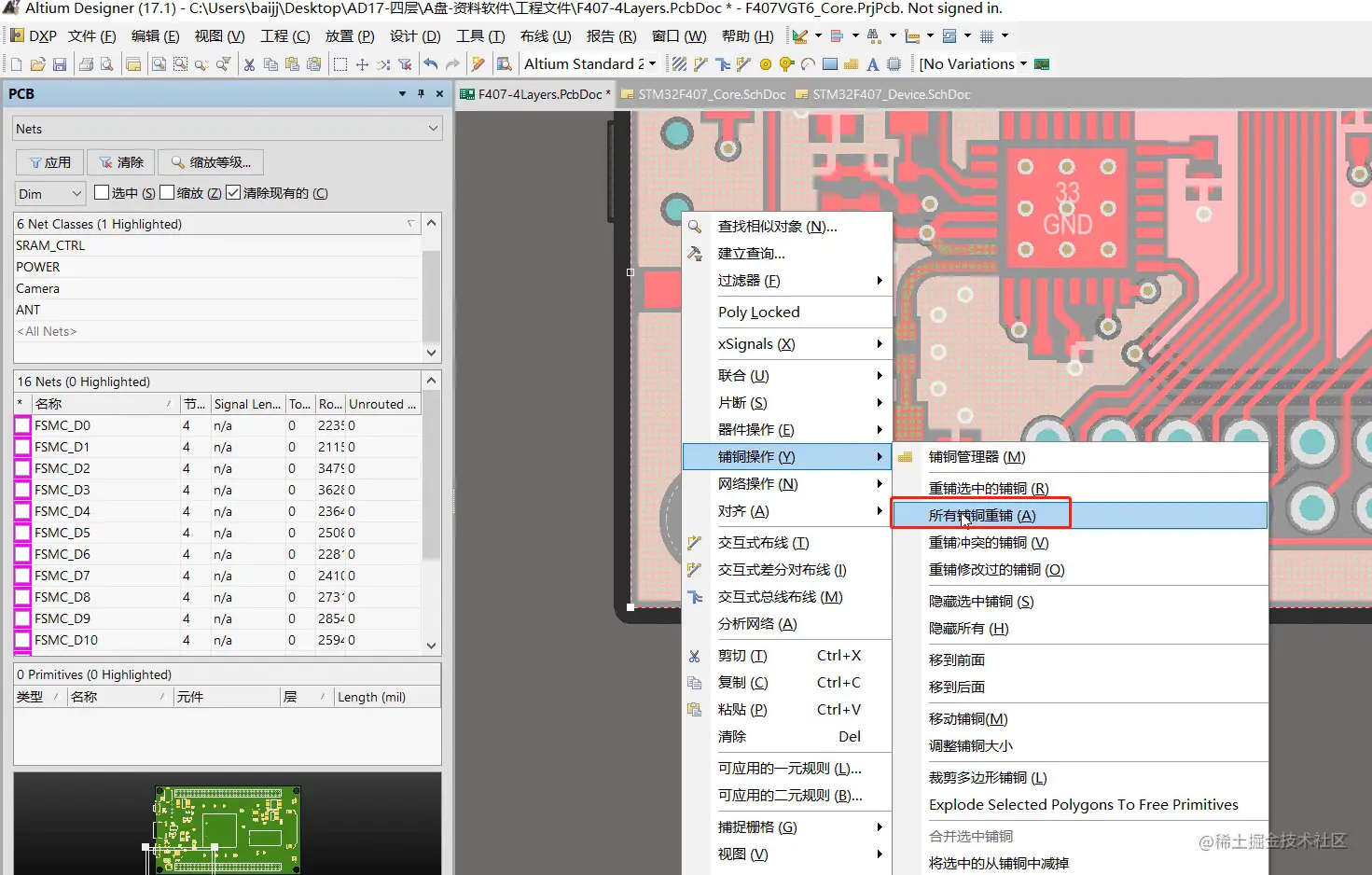Select the POWER net class row
The width and height of the screenshot is (1372, 875).
[217, 267]
